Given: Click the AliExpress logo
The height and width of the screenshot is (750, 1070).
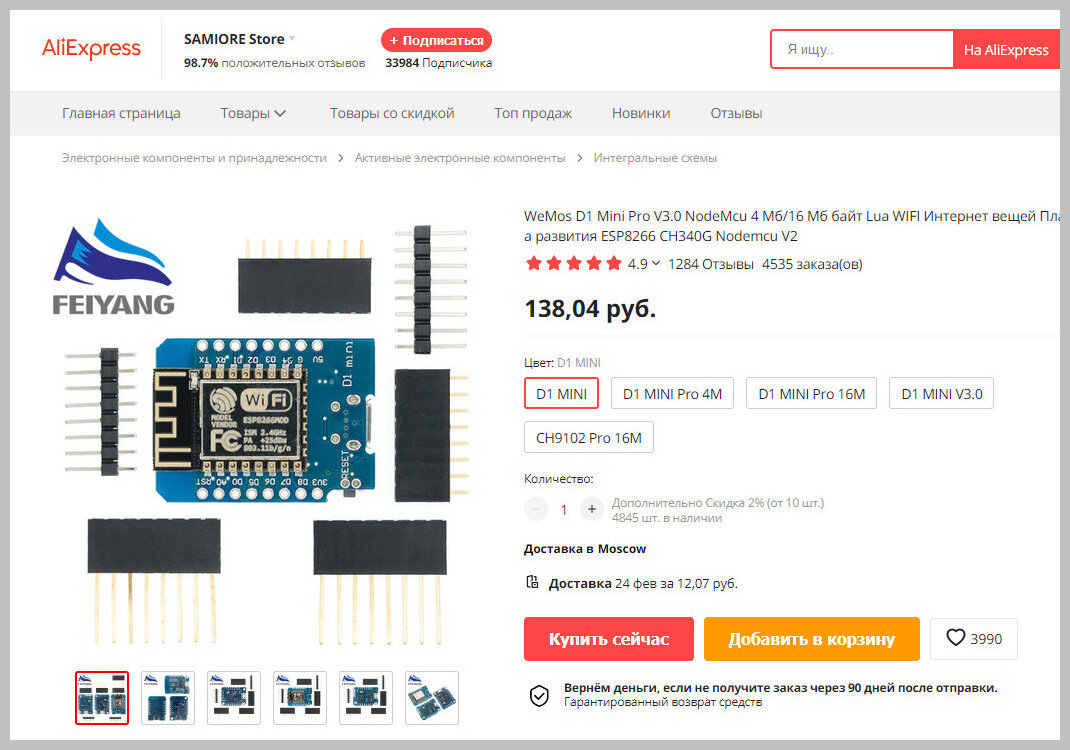Looking at the screenshot, I should (x=91, y=48).
